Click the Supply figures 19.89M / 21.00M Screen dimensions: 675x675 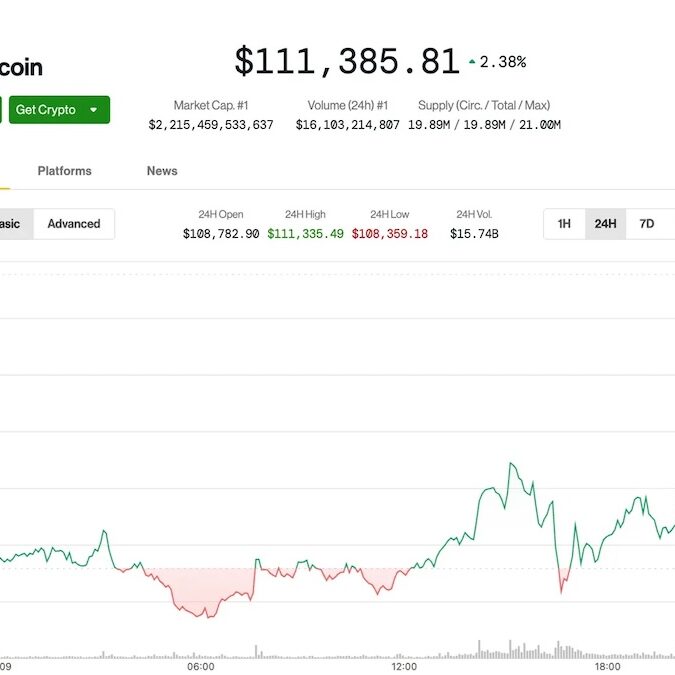[484, 125]
